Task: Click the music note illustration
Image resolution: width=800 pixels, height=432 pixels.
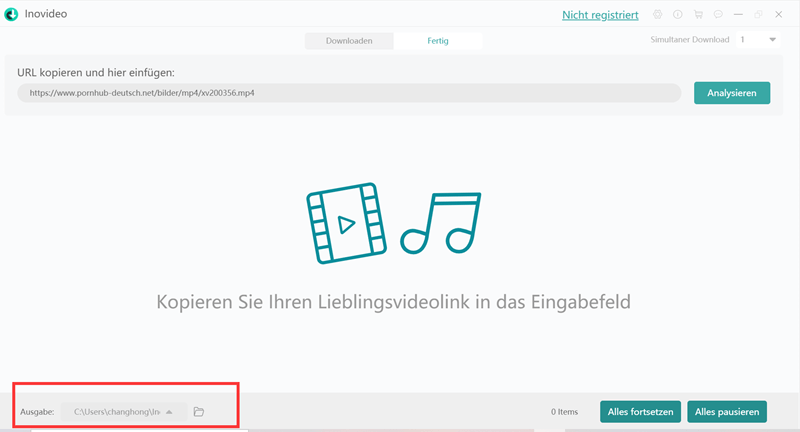Action: pos(441,223)
